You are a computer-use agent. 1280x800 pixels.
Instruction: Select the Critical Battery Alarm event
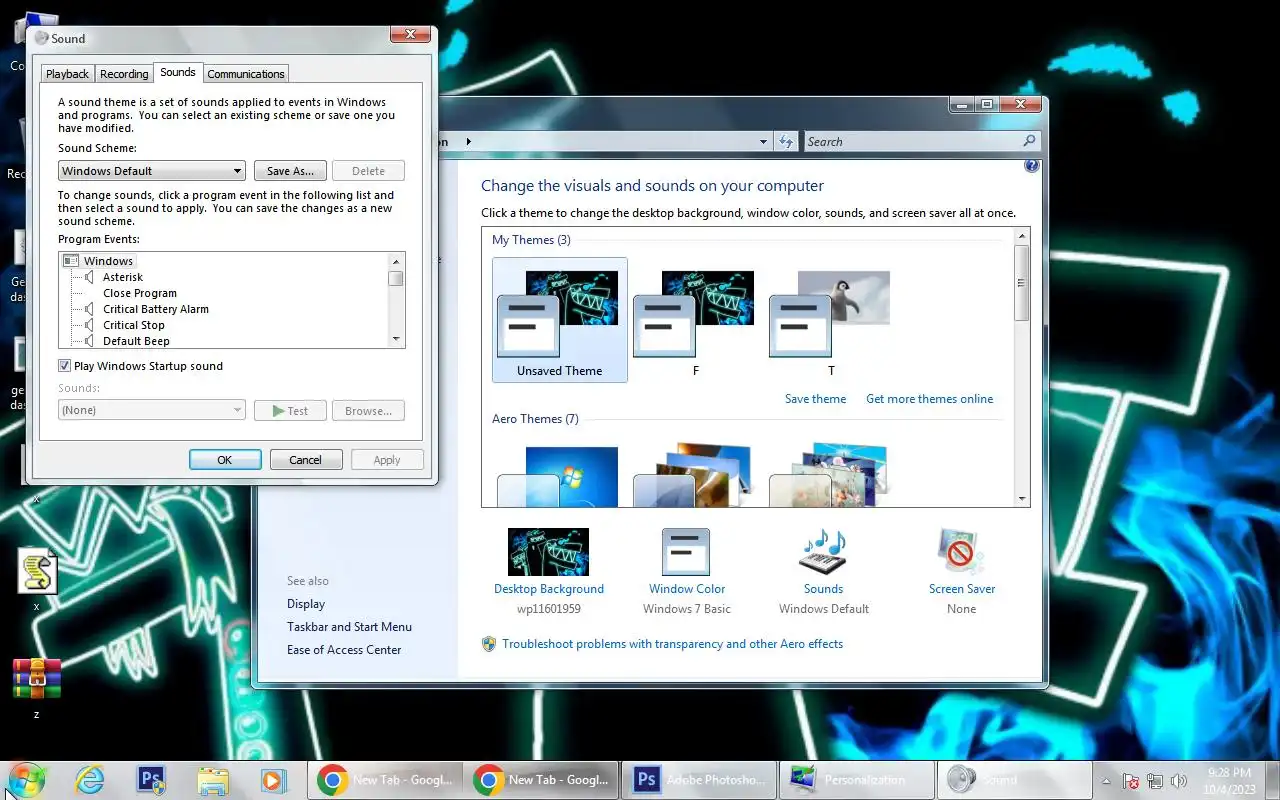(156, 309)
